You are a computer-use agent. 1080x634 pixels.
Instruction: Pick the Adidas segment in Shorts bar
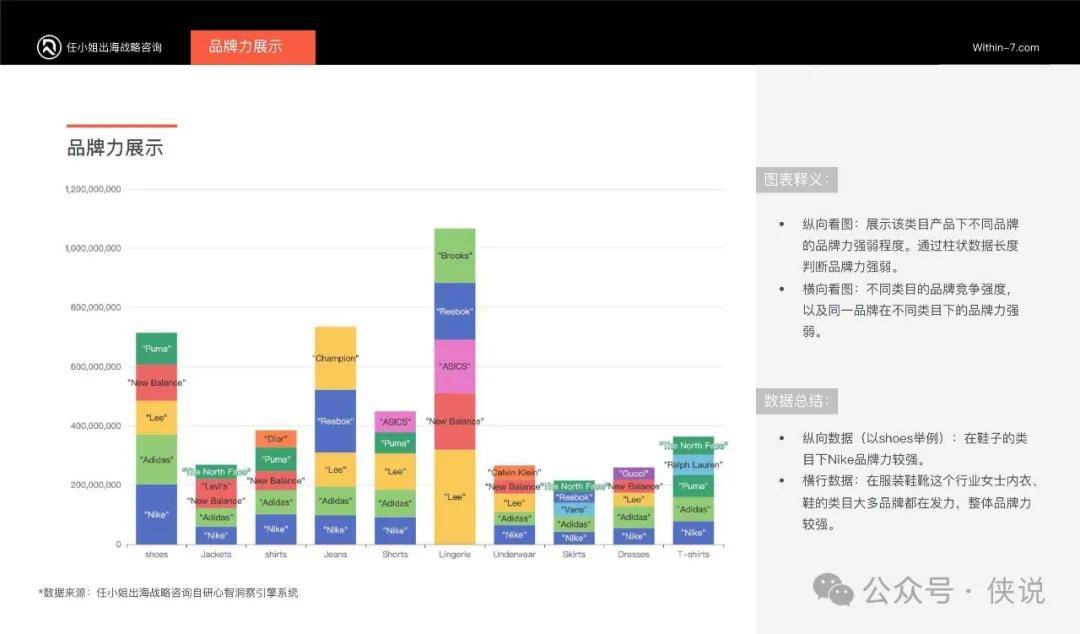pyautogui.click(x=395, y=504)
